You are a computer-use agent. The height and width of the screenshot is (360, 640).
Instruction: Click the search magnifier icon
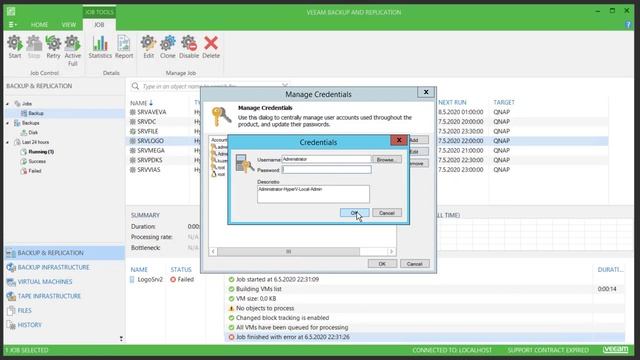[x=135, y=87]
